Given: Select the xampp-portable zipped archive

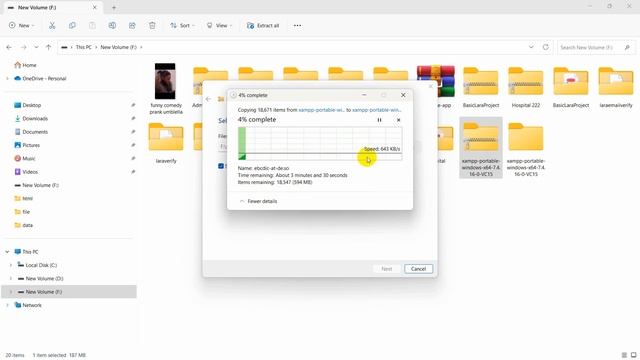Looking at the screenshot, I should pos(481,148).
